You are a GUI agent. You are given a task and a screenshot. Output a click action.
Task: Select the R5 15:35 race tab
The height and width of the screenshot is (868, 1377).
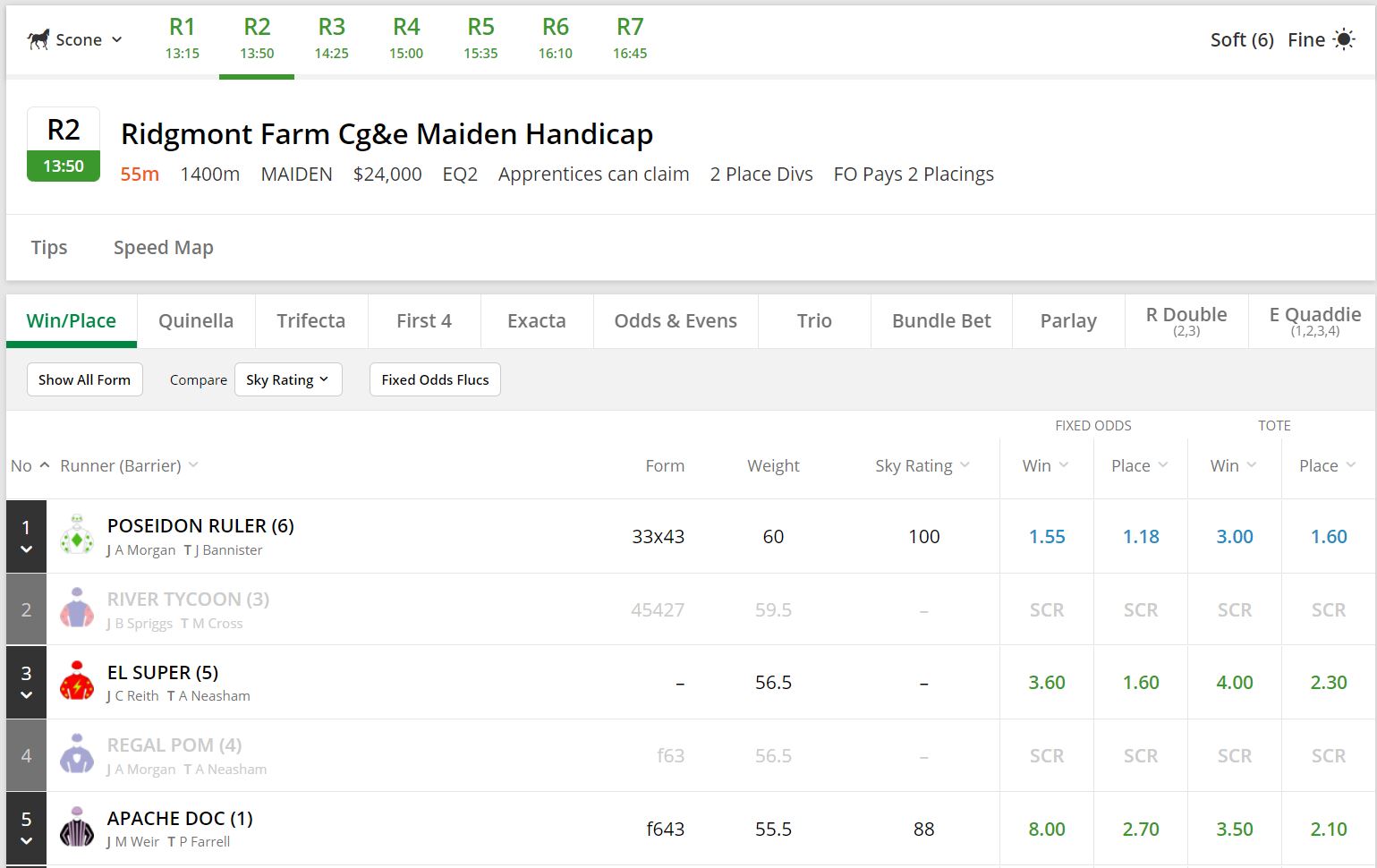[480, 36]
